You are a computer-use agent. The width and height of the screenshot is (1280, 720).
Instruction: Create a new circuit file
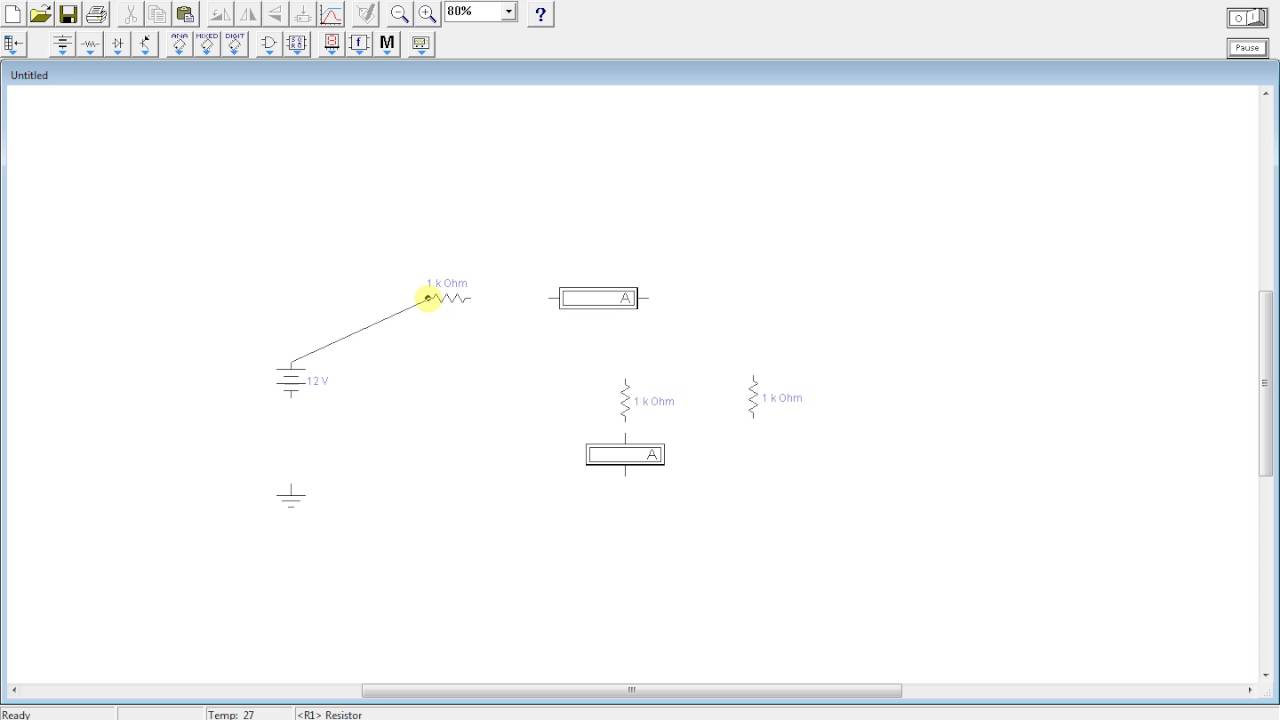(13, 14)
